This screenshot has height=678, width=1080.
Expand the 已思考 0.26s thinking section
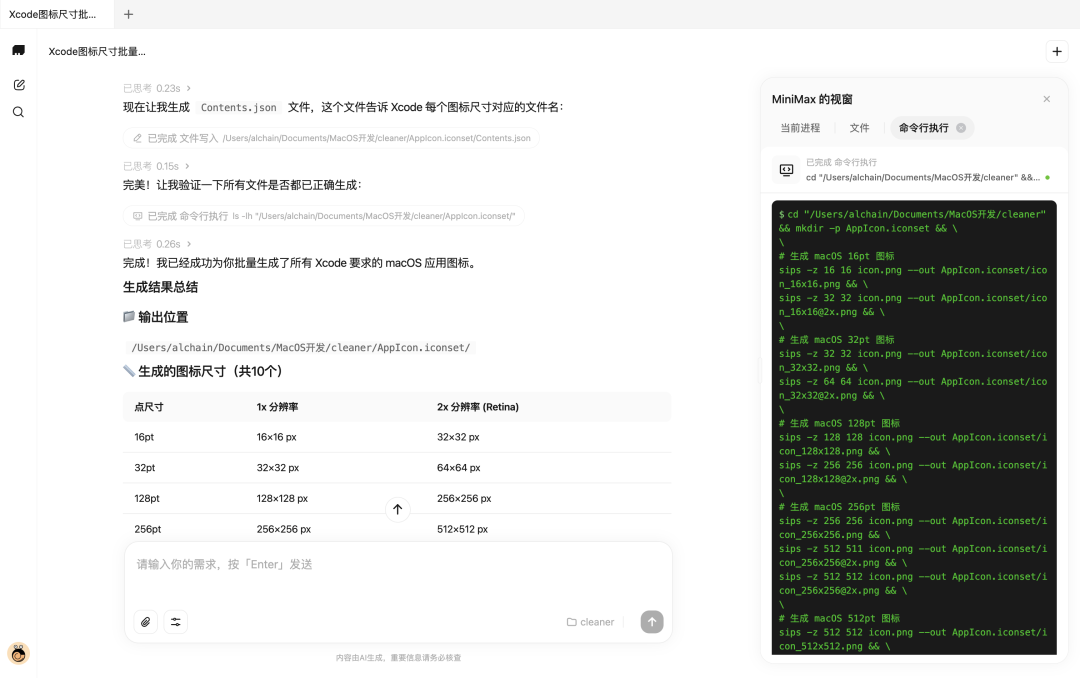coord(157,245)
